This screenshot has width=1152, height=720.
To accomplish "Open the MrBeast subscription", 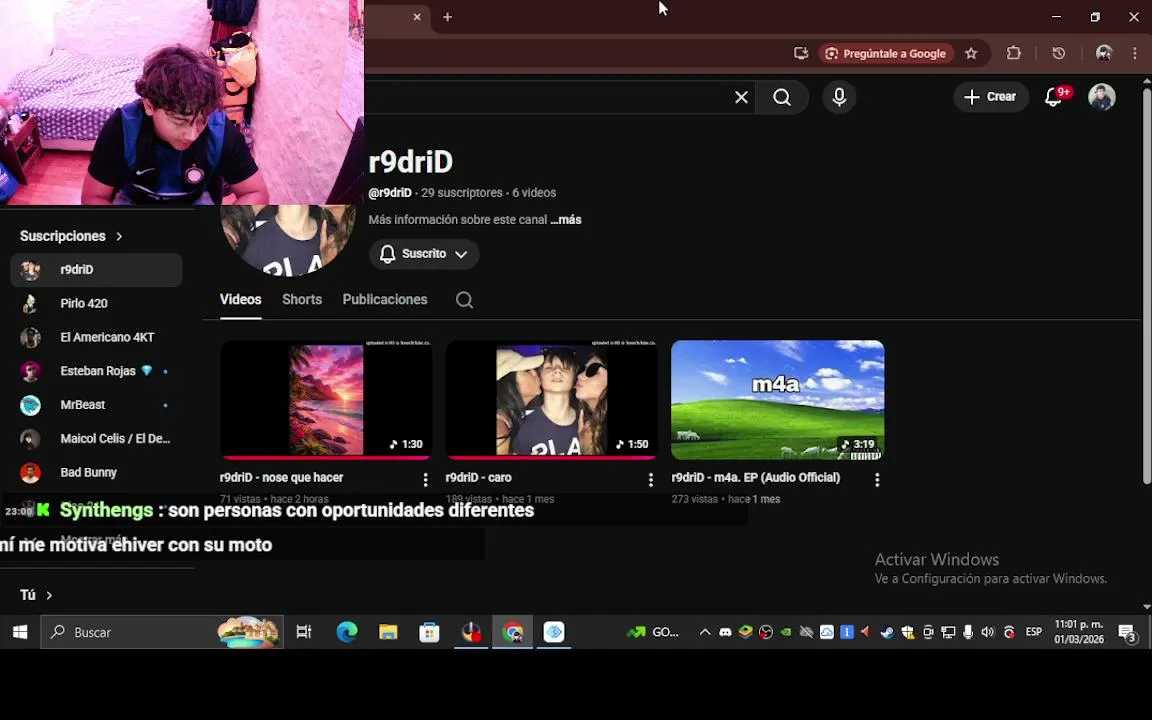I will [x=96, y=405].
